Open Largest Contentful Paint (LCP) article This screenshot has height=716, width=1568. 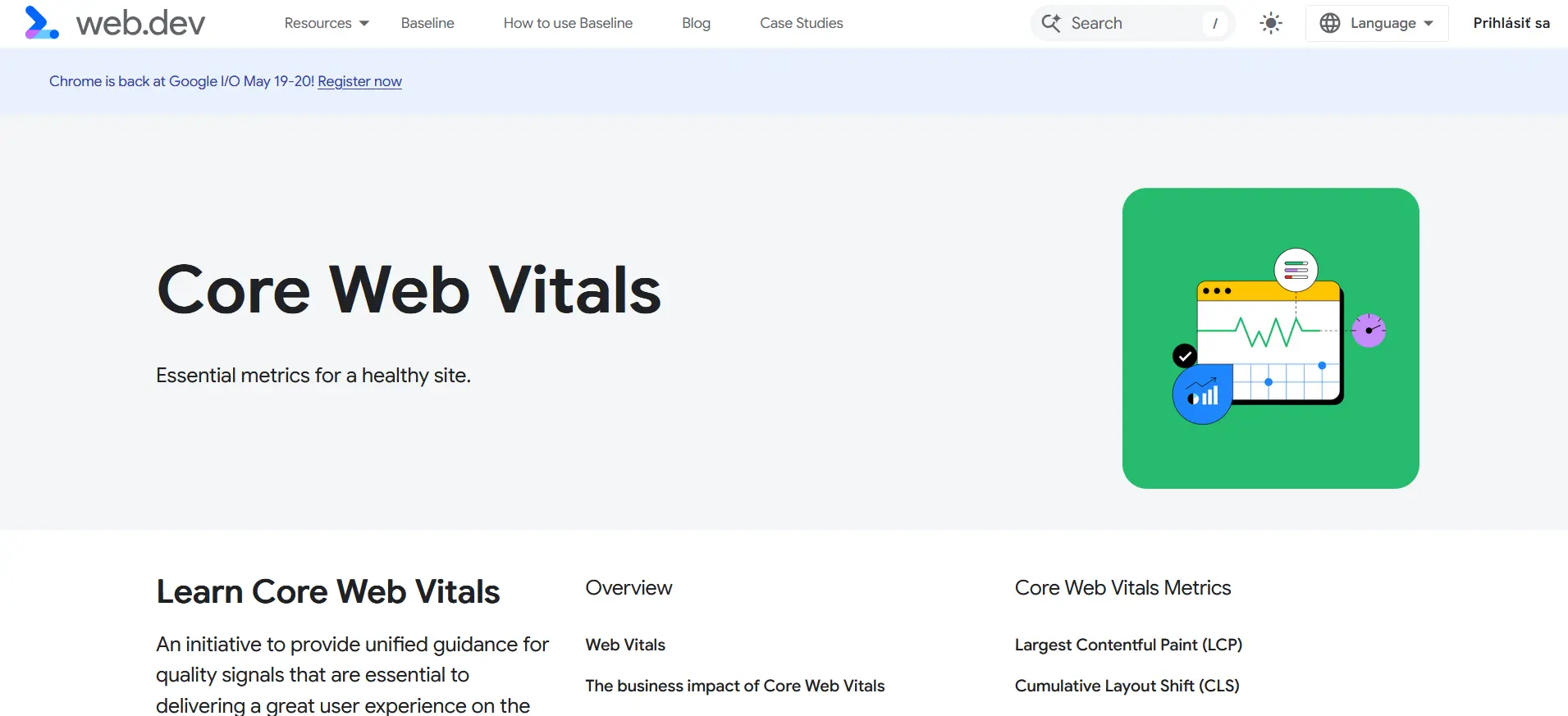click(1128, 645)
